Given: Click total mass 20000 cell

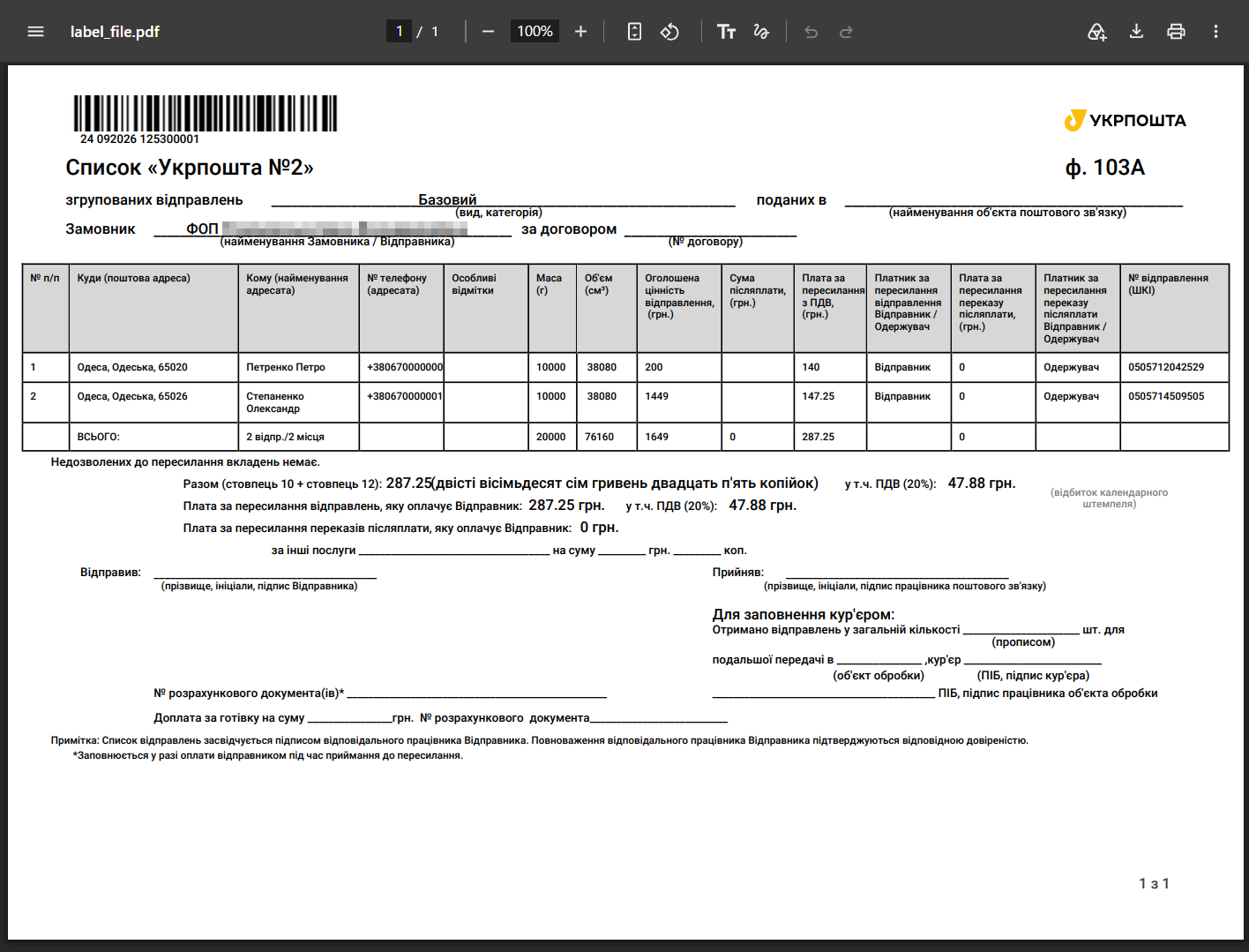Looking at the screenshot, I should click(x=551, y=437).
